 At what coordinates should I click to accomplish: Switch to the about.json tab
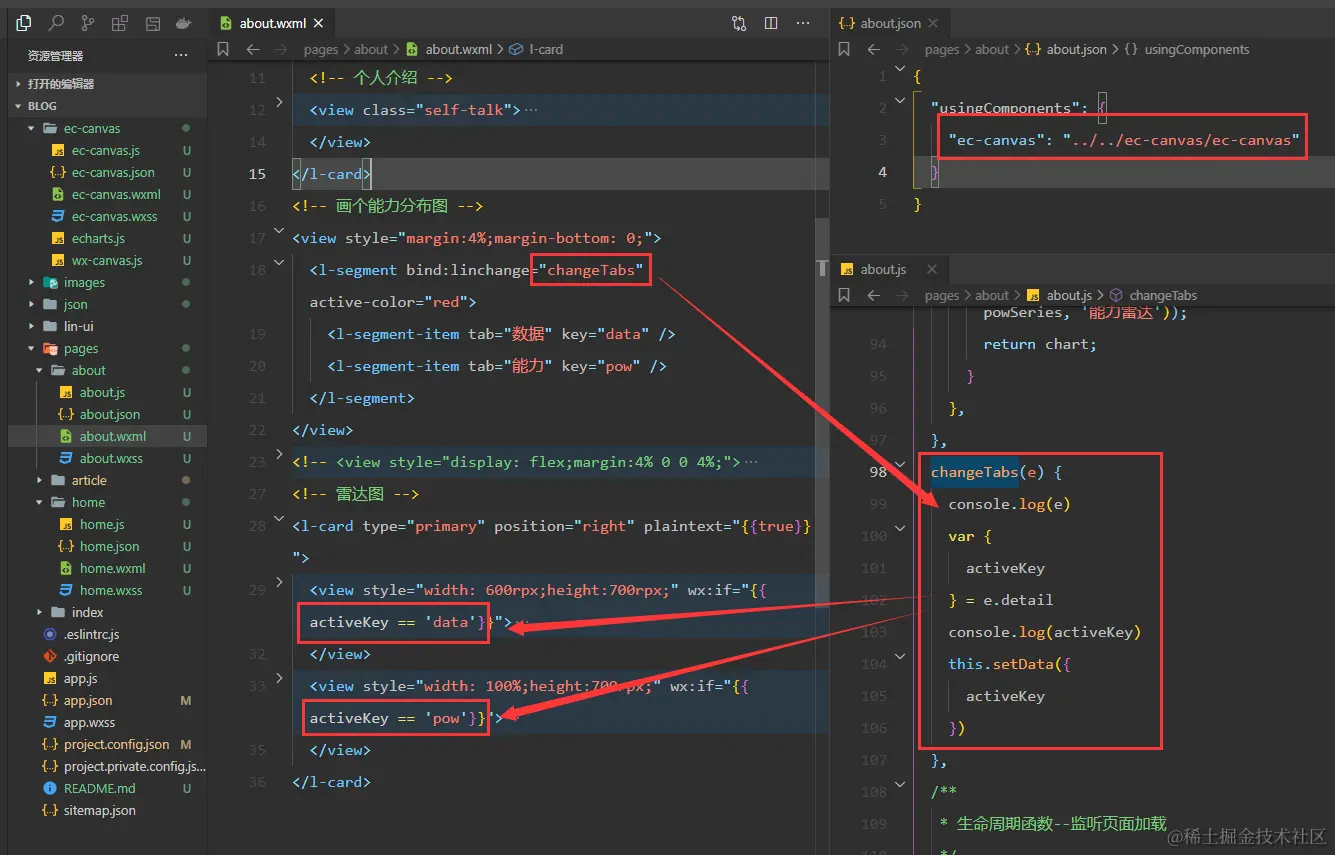(890, 23)
